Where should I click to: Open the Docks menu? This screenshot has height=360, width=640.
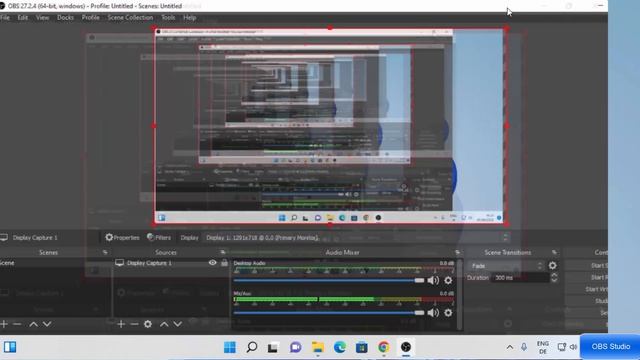[x=65, y=18]
